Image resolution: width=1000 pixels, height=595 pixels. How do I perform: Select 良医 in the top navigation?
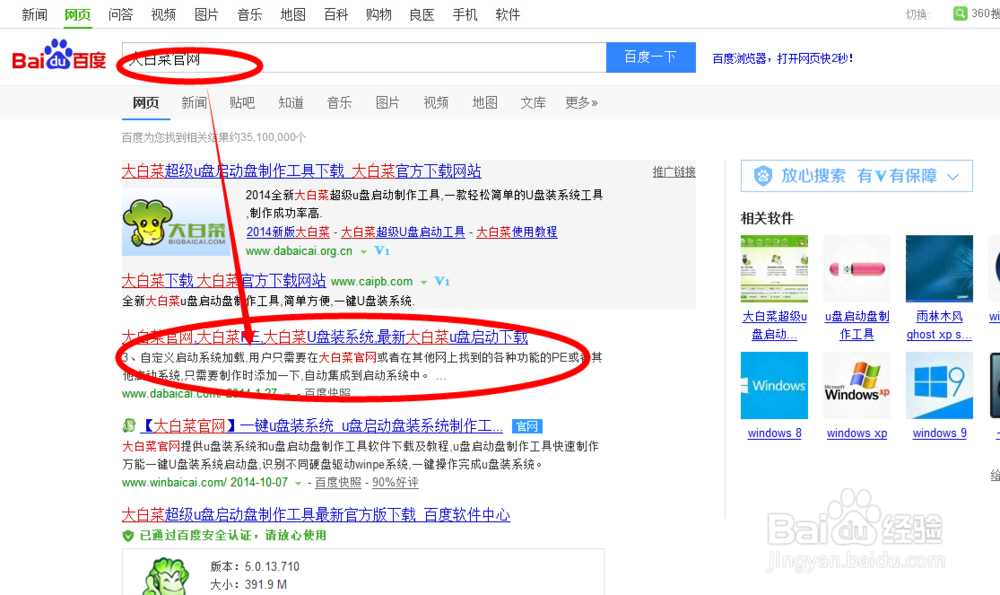(x=422, y=14)
